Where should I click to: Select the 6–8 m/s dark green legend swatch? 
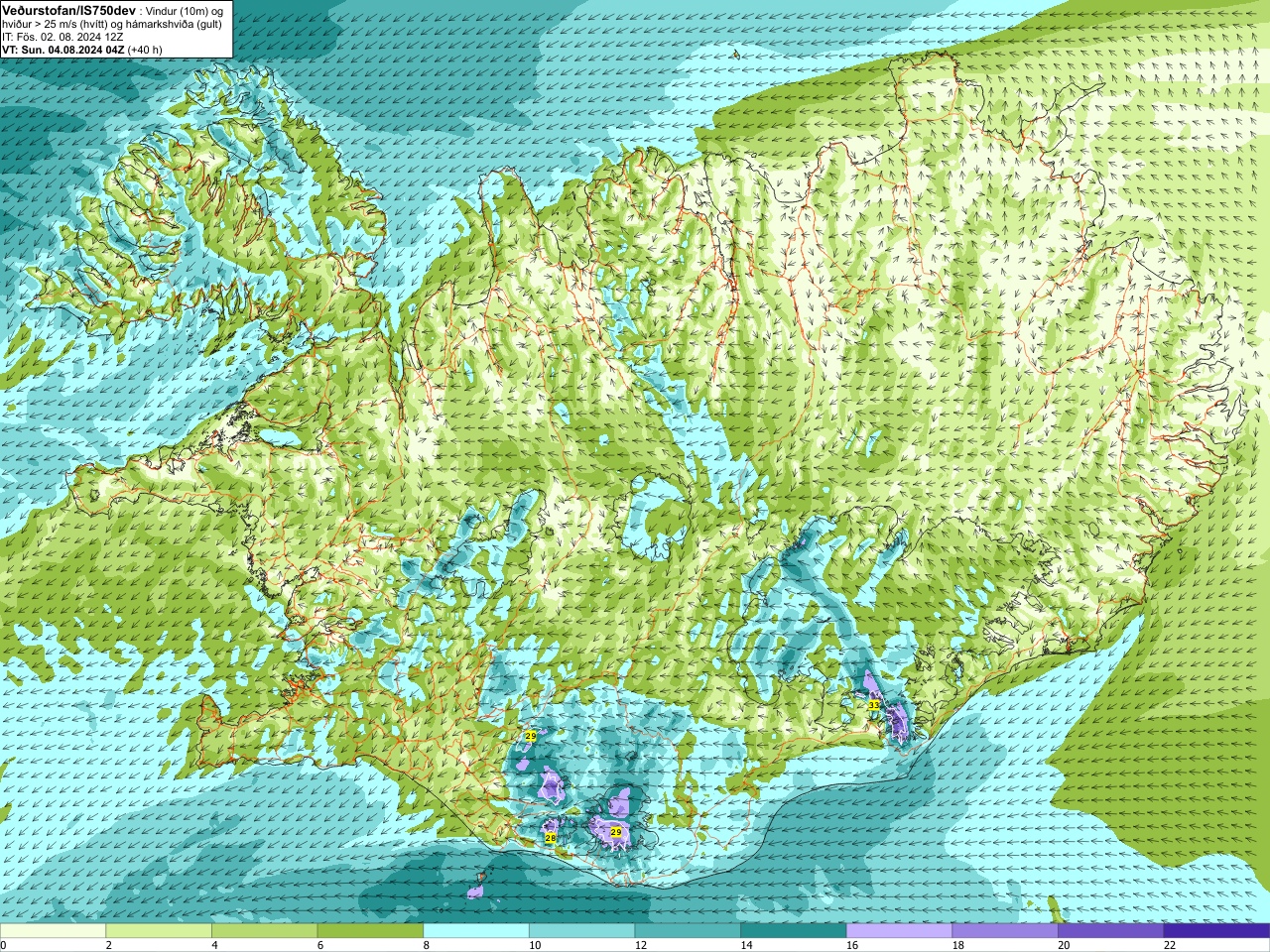(x=370, y=930)
